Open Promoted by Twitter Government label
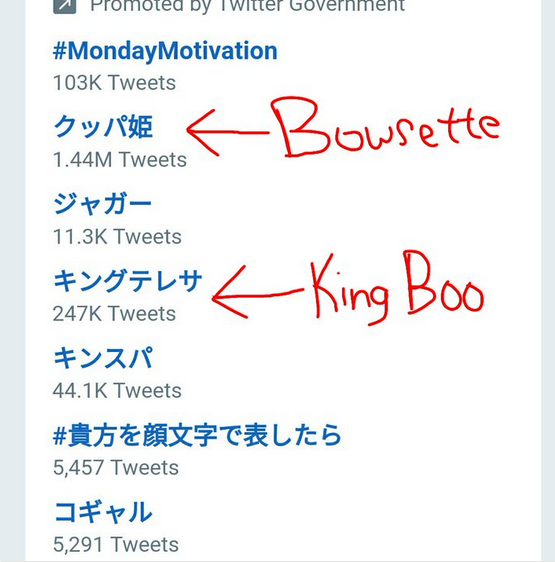The width and height of the screenshot is (555, 562). pos(247,6)
